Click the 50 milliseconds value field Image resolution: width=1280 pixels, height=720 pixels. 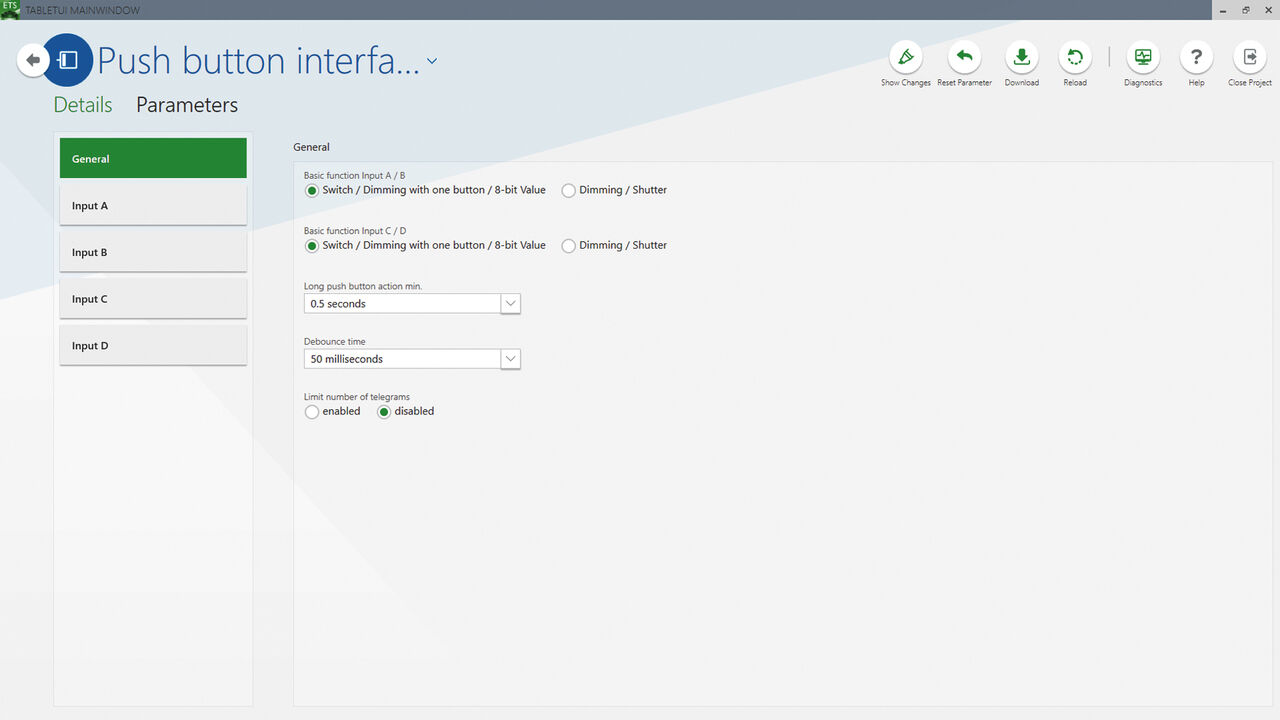point(402,358)
